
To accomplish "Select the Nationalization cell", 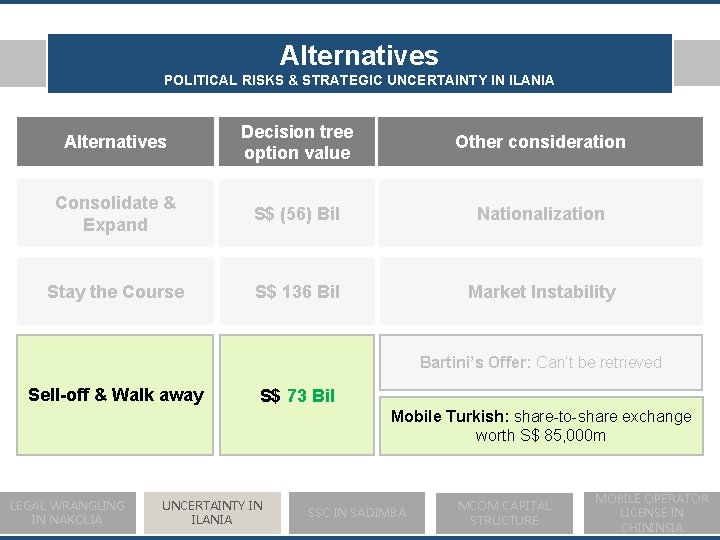I will [x=540, y=214].
